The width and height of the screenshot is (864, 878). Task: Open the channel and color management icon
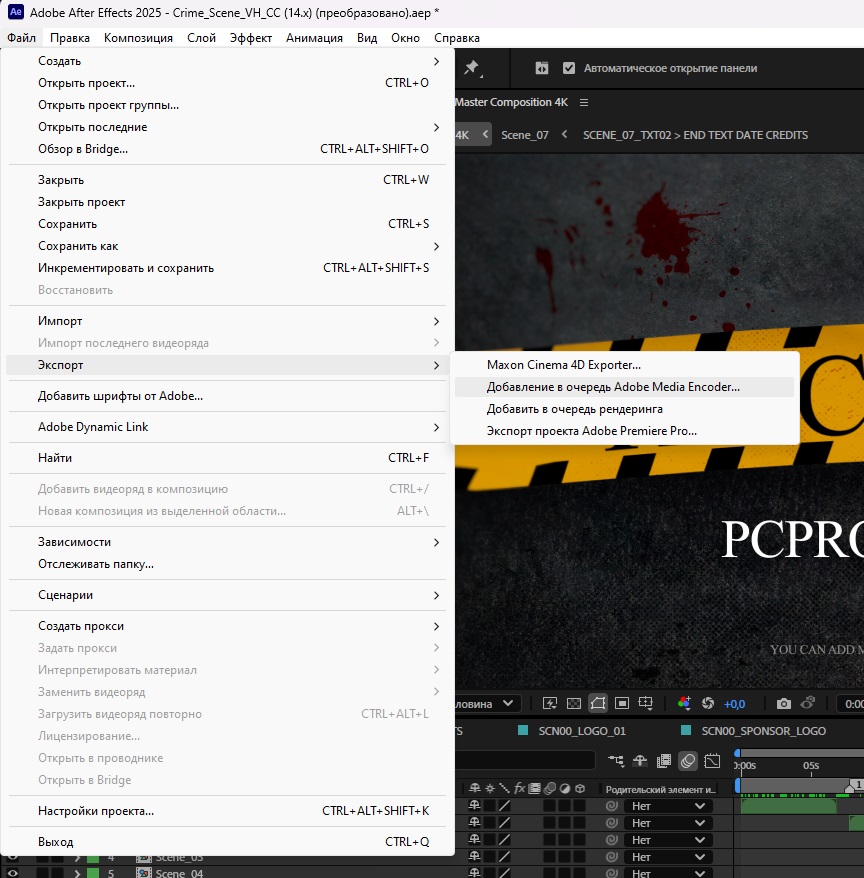(684, 704)
